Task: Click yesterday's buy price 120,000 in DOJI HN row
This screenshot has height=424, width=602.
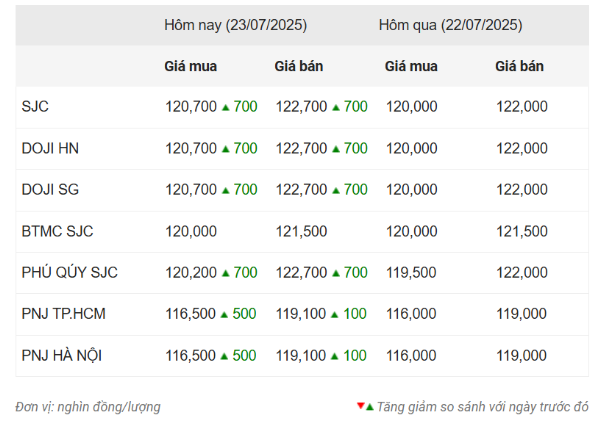Action: click(412, 148)
